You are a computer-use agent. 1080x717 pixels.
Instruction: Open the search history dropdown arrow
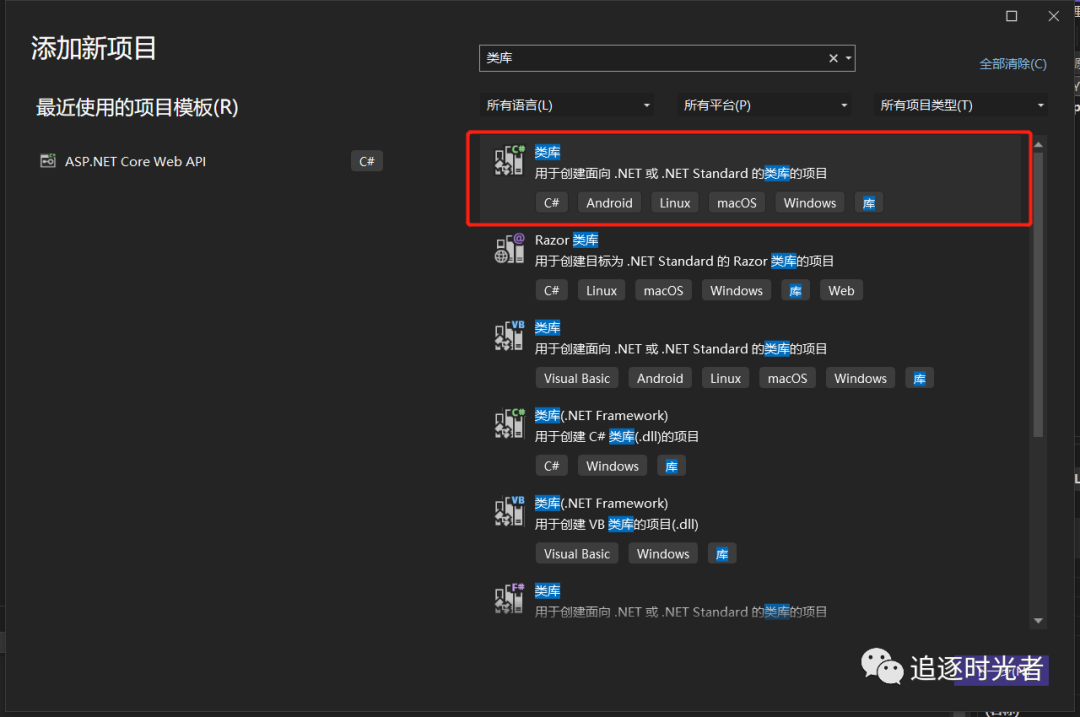849,59
